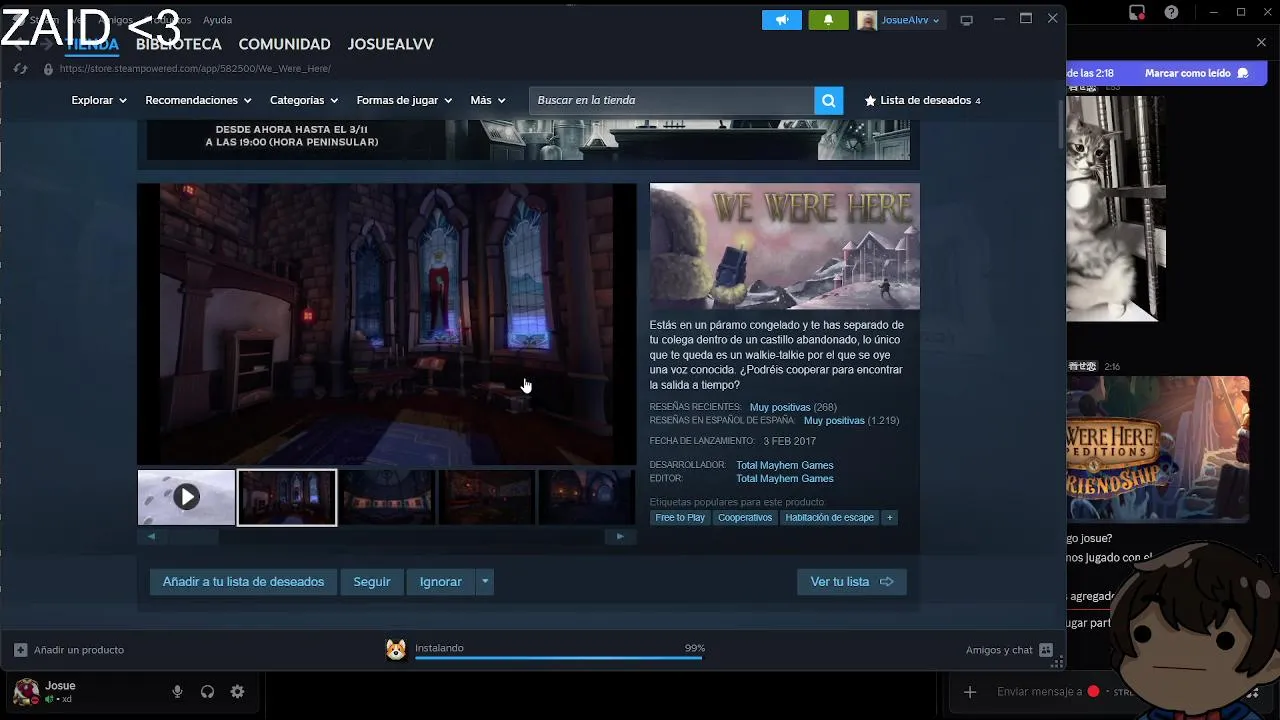Image resolution: width=1280 pixels, height=720 pixels.
Task: Select the fourth screenshot thumbnail
Action: 487,497
